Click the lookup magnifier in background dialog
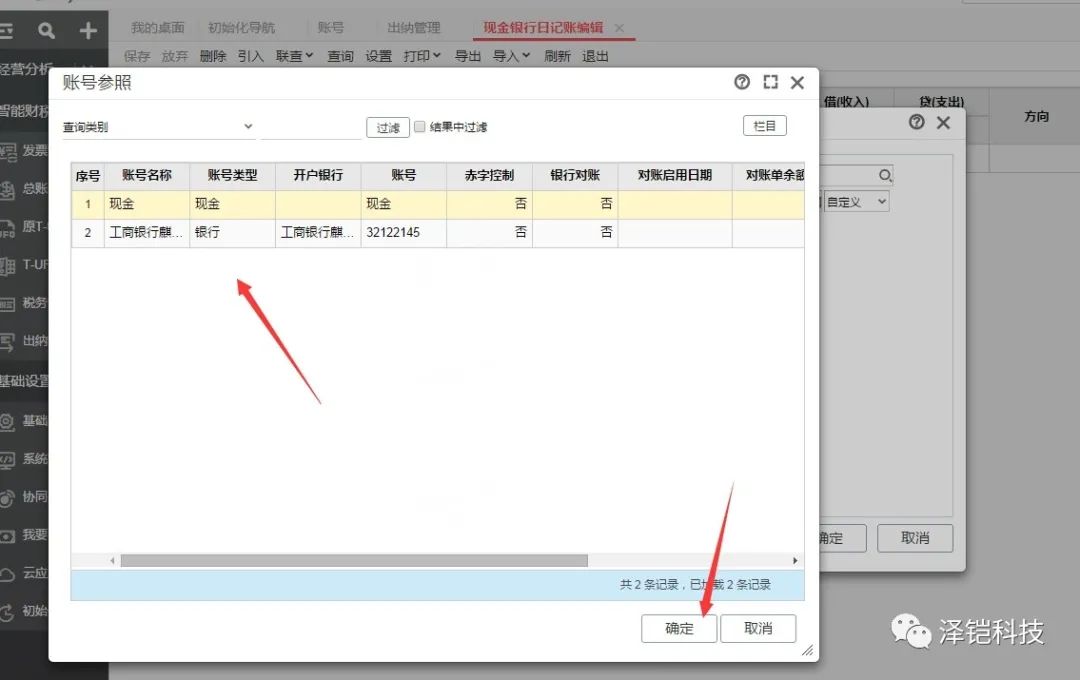The image size is (1080, 680). click(884, 176)
